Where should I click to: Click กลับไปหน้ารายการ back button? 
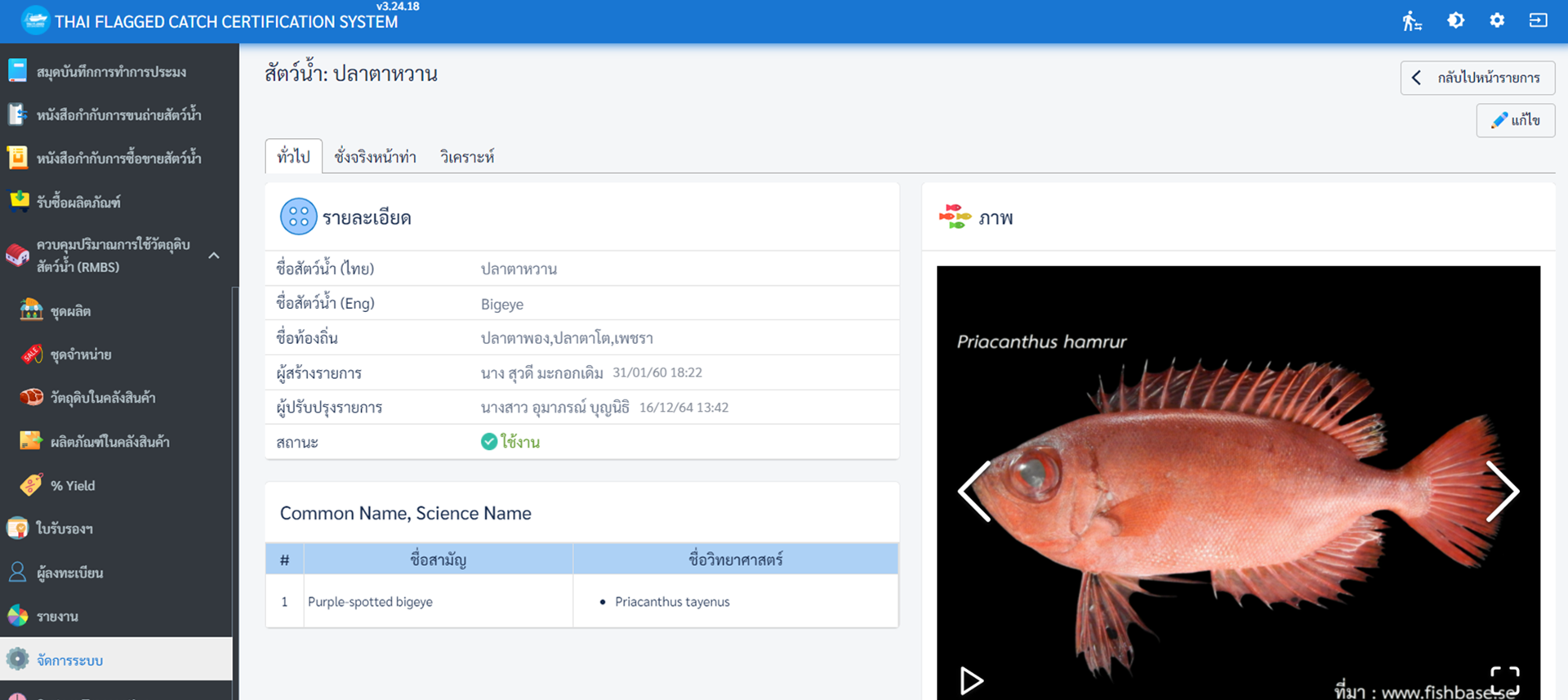pyautogui.click(x=1477, y=78)
